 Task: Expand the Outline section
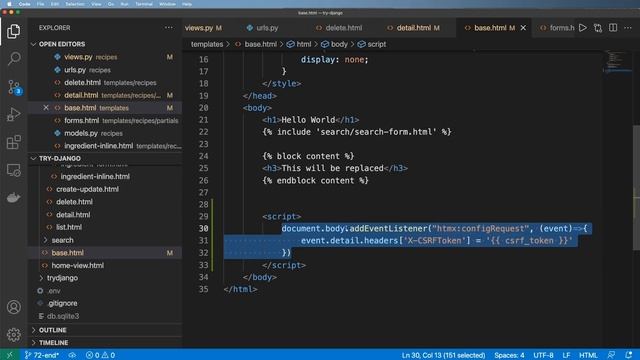[x=52, y=330]
